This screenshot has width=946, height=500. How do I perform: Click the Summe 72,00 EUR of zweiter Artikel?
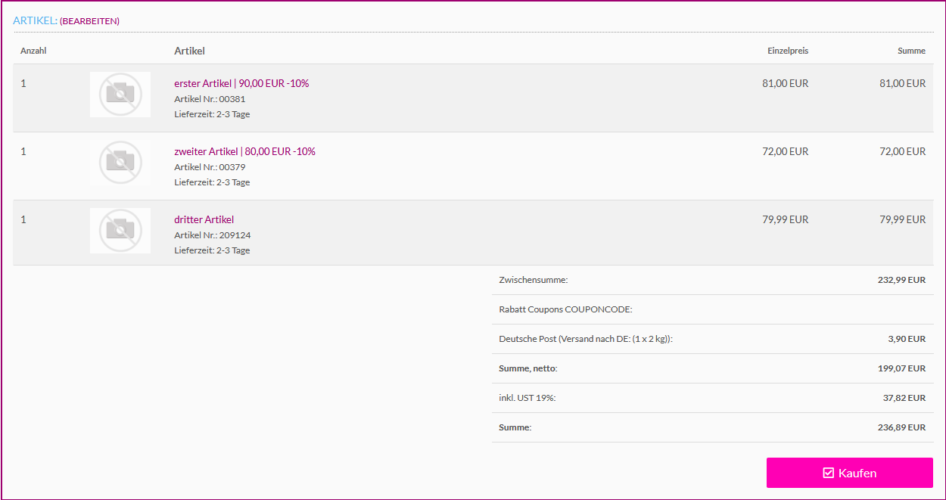[x=903, y=151]
